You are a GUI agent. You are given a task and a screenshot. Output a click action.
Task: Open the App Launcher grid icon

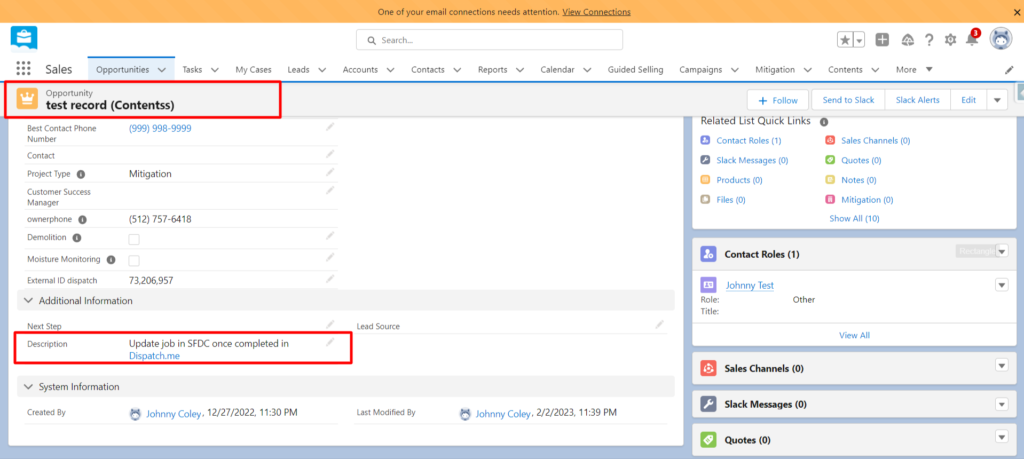23,70
